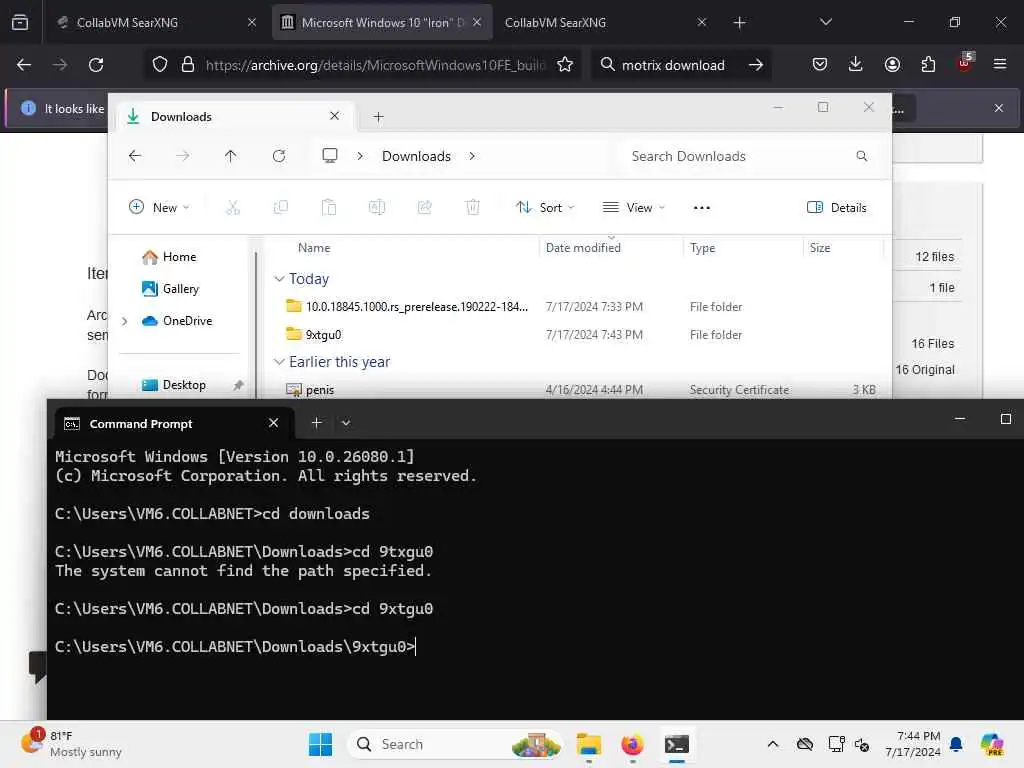Collapse Earlier this year group
Screen dimensions: 1024x768
pos(279,362)
